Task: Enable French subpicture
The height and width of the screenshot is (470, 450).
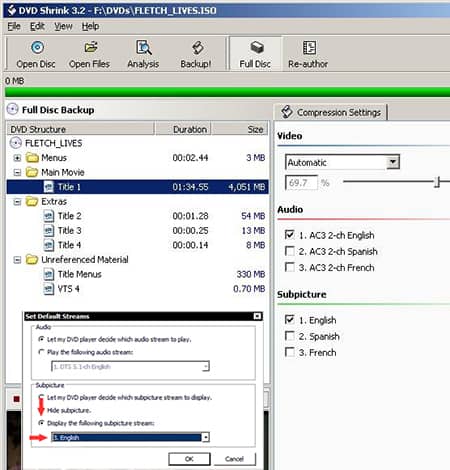Action: tap(290, 352)
